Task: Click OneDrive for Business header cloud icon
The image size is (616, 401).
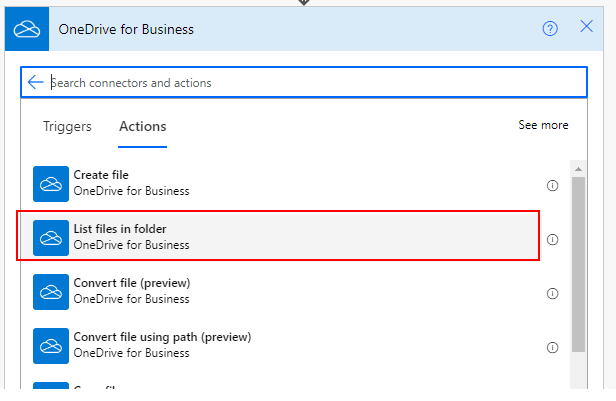Action: pyautogui.click(x=25, y=29)
